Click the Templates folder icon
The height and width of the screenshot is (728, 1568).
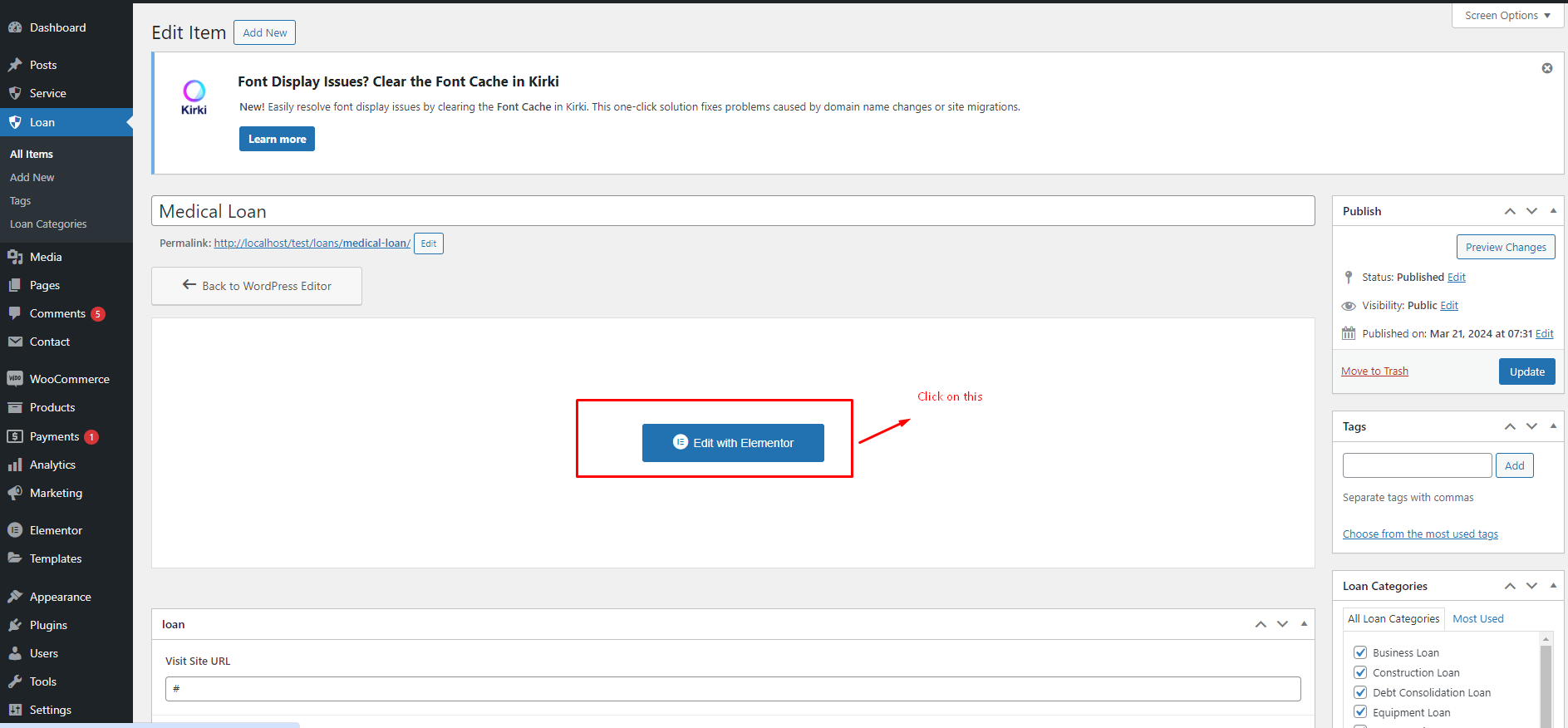15,558
